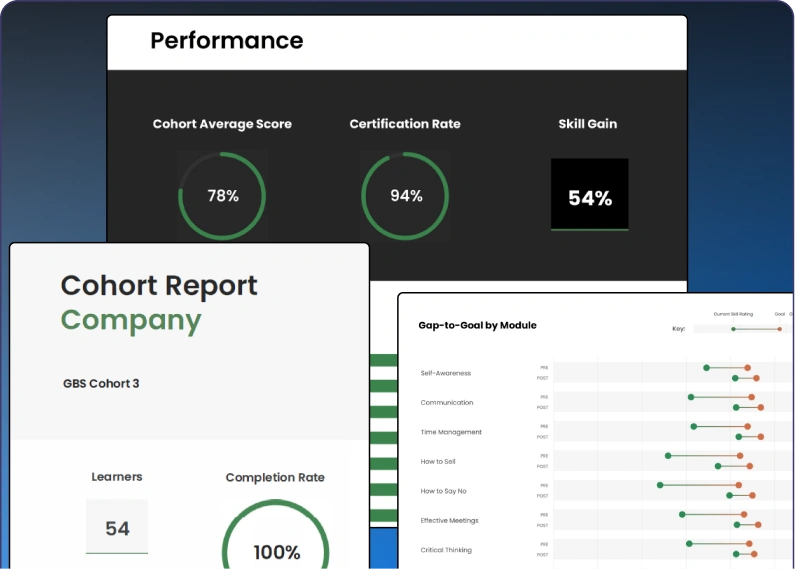Click the POST label in Communication row
Image resolution: width=795 pixels, height=569 pixels.
(543, 408)
